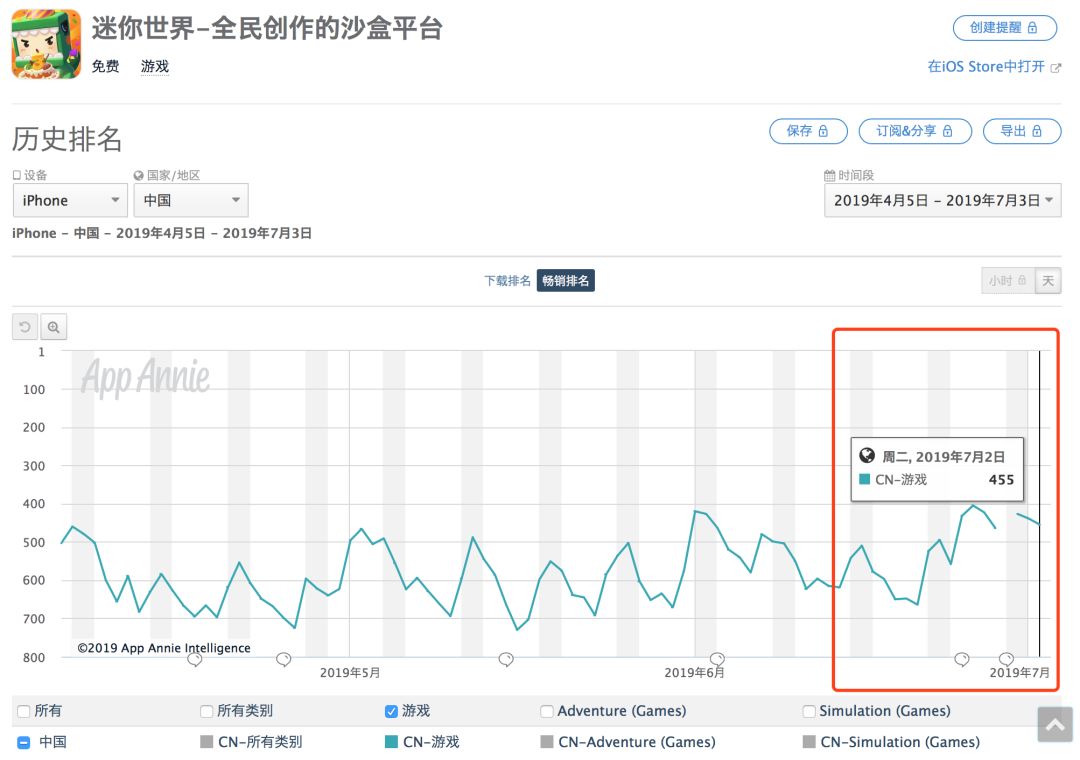
Task: Click the y-axis label 400
Action: click(34, 504)
